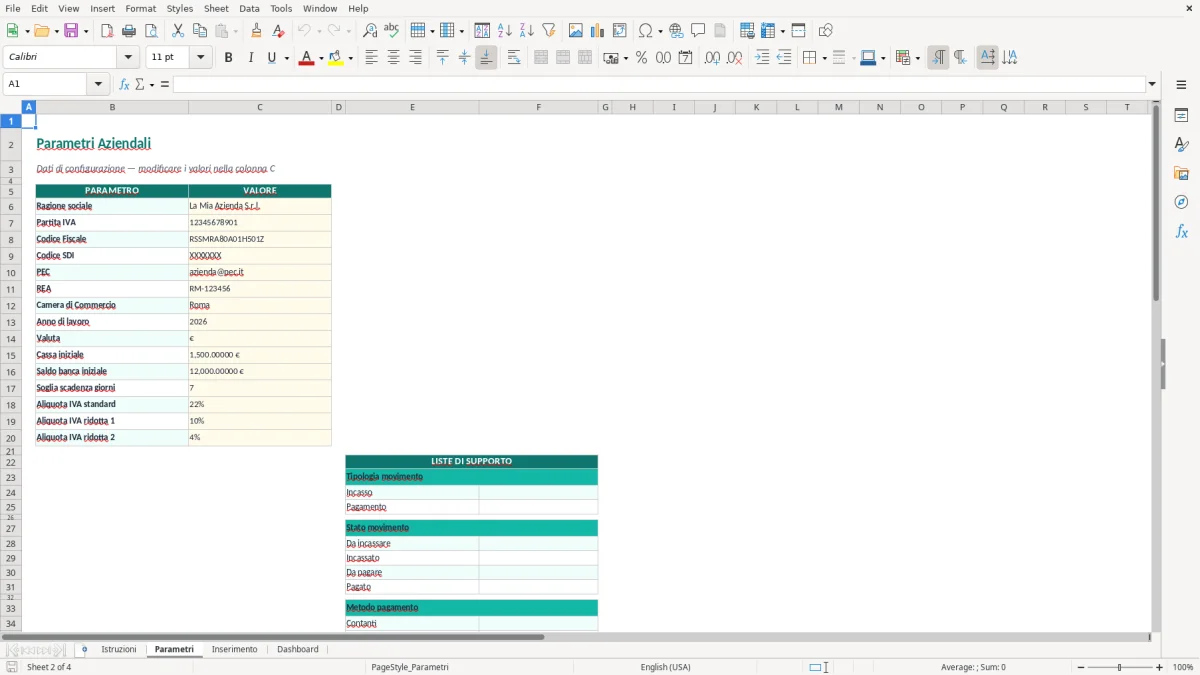Center text horizontally
The image size is (1200, 675).
tap(393, 58)
